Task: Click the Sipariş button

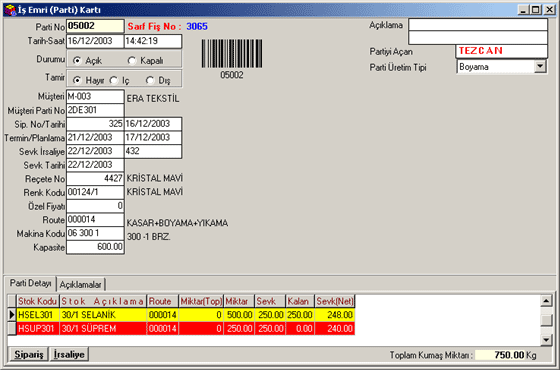Action: (29, 354)
